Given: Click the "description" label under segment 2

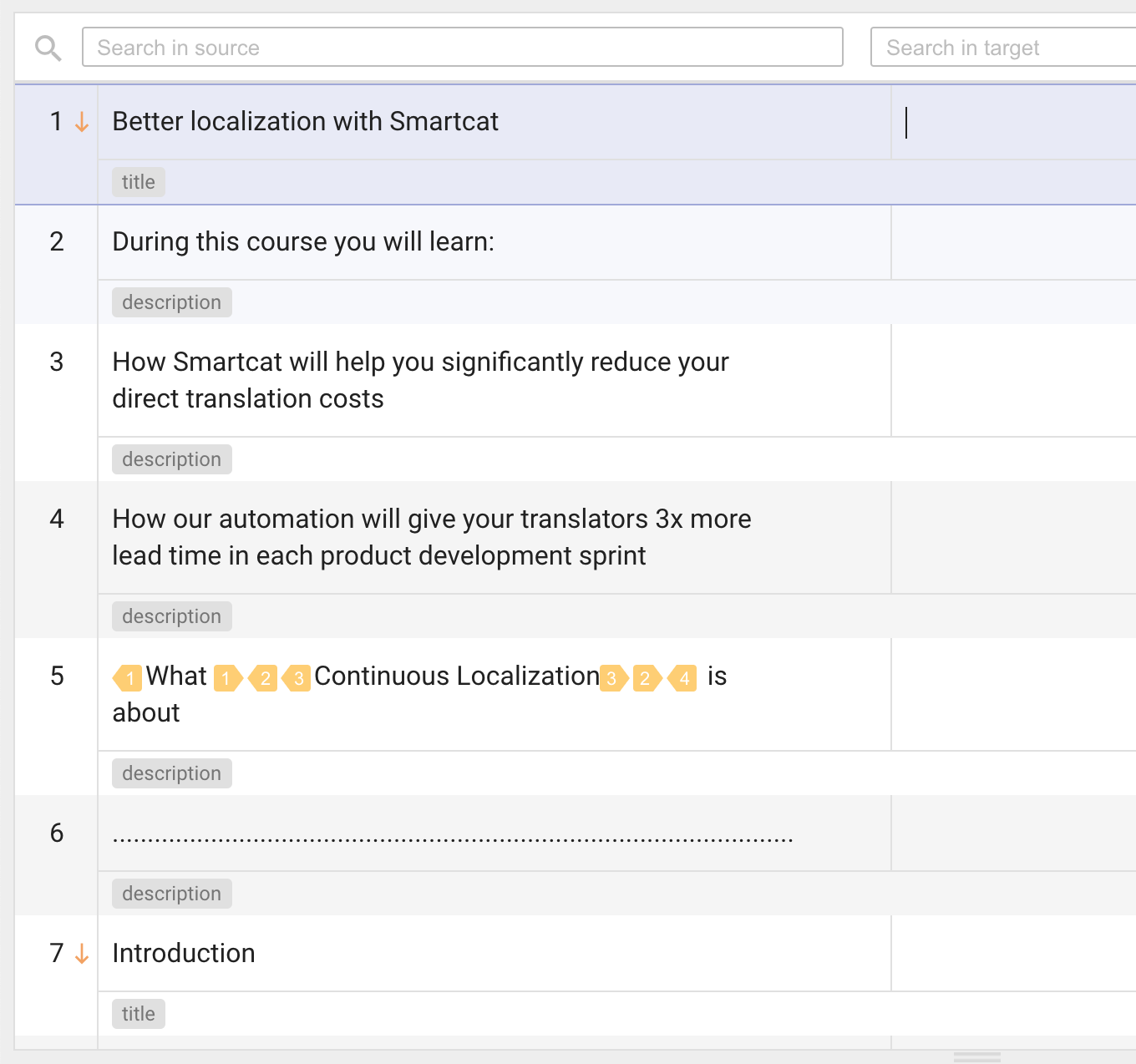Looking at the screenshot, I should click(x=172, y=302).
